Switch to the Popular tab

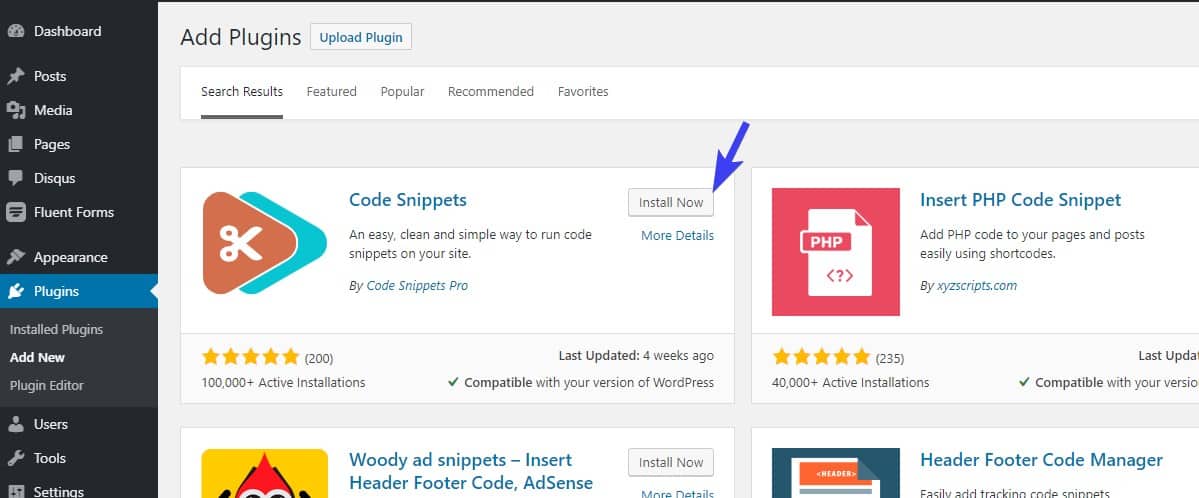pos(402,92)
